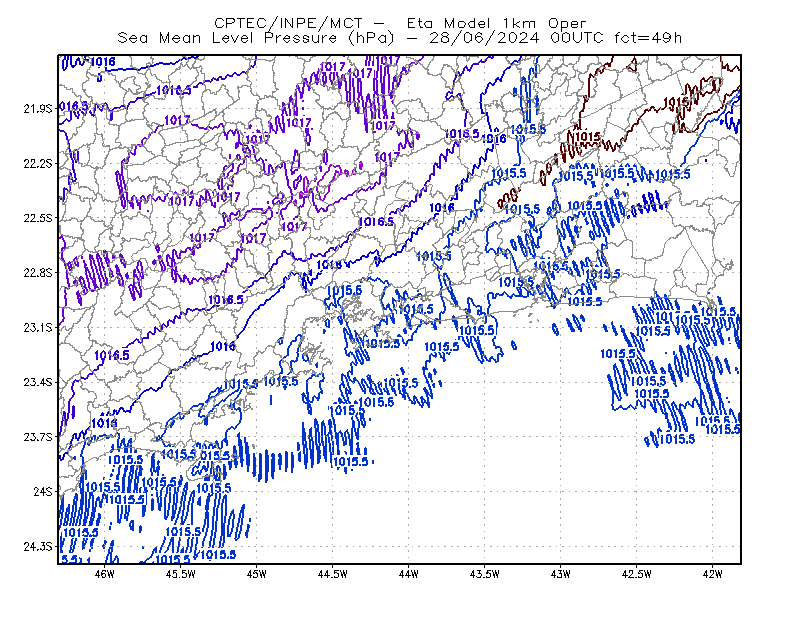Image resolution: width=800 pixels, height=618 pixels.
Task: Click the 45W longitude label
Action: [x=257, y=574]
